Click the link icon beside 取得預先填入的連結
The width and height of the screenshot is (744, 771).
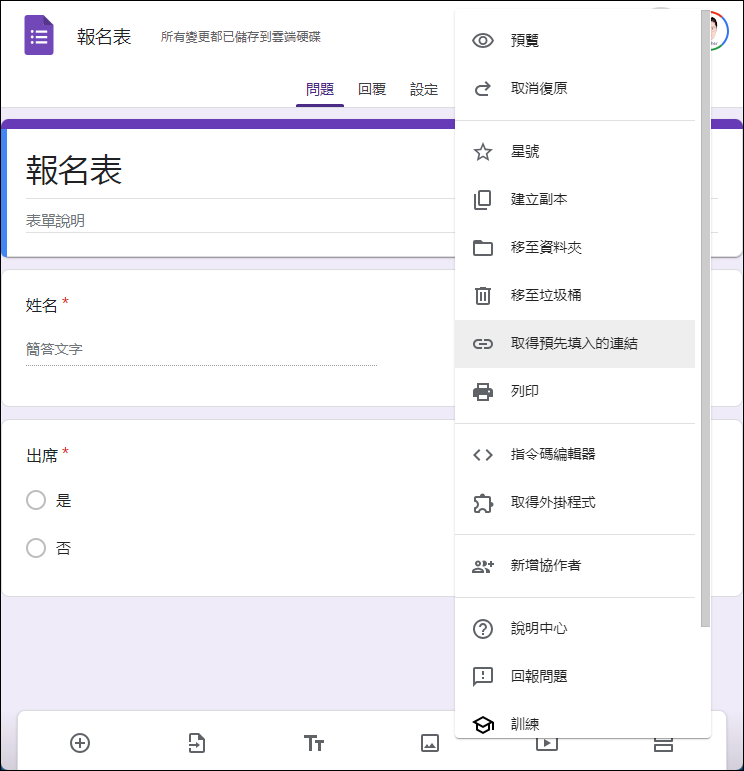point(482,344)
